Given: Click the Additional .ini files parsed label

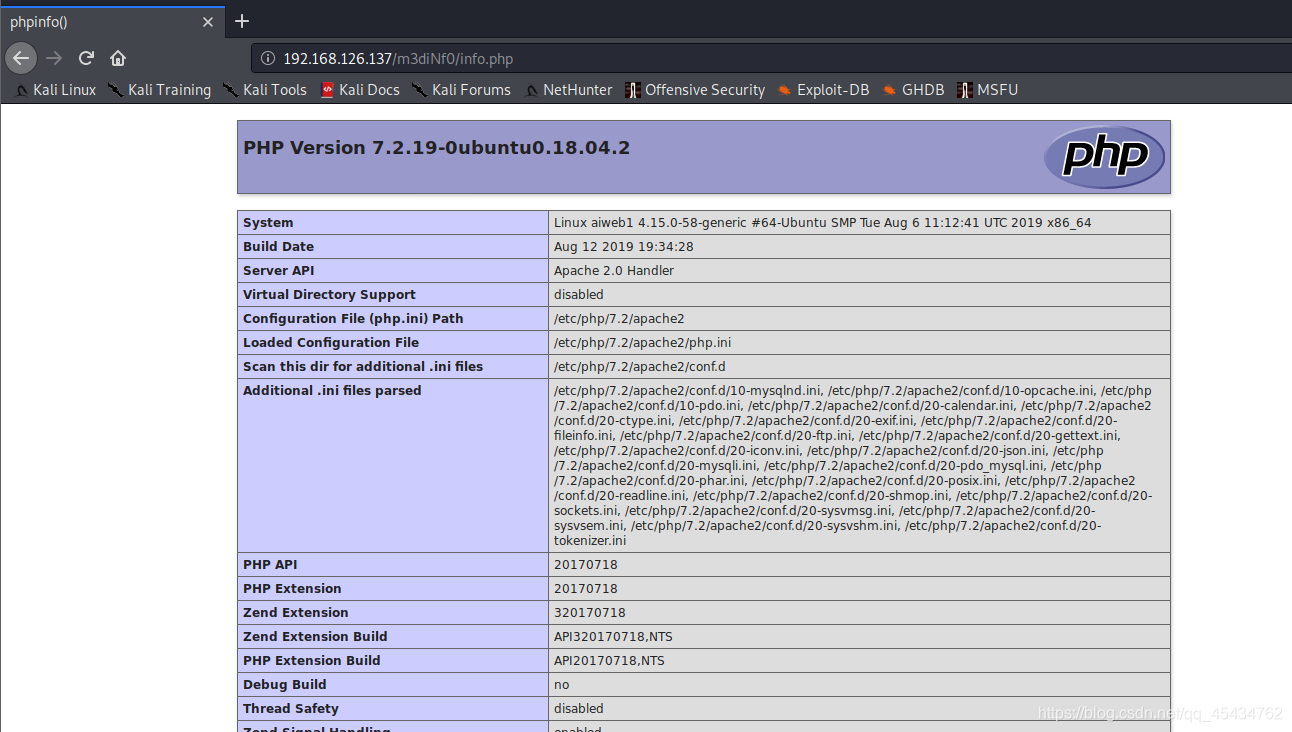Looking at the screenshot, I should [x=332, y=391].
